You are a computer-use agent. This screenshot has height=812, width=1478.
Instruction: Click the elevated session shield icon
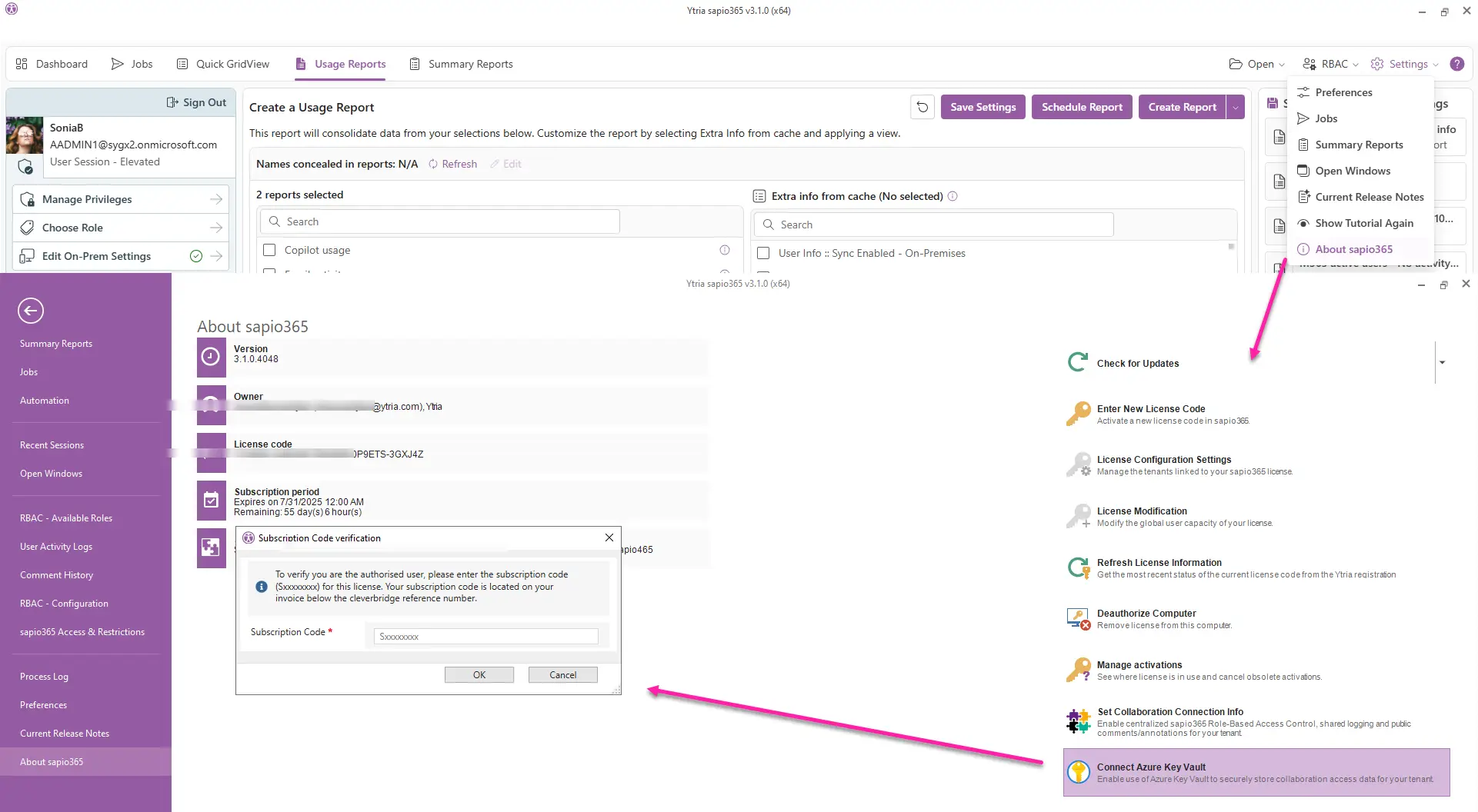coord(25,166)
